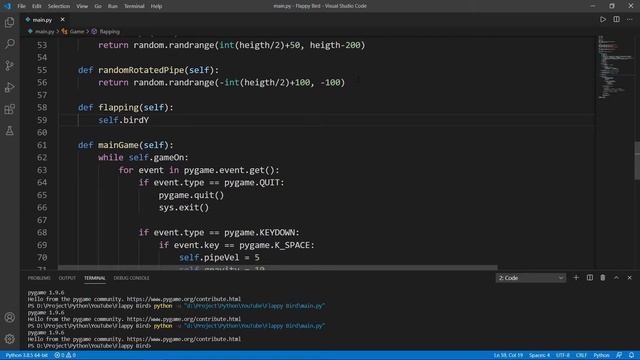This screenshot has height=360, width=640.
Task: Switch to the Problems panel tab
Action: tap(39, 278)
